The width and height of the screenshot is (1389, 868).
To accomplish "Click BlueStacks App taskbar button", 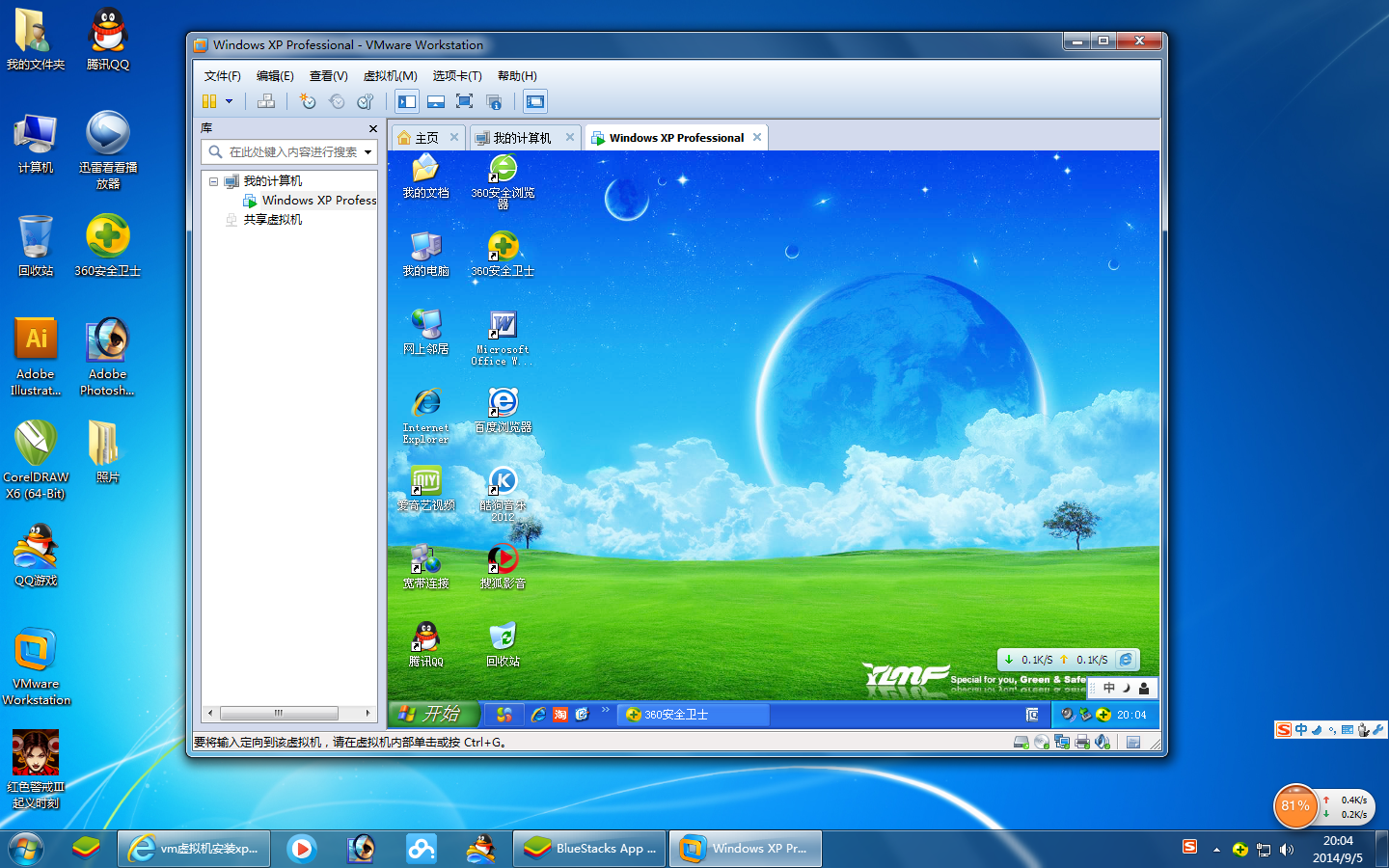I will pyautogui.click(x=589, y=849).
